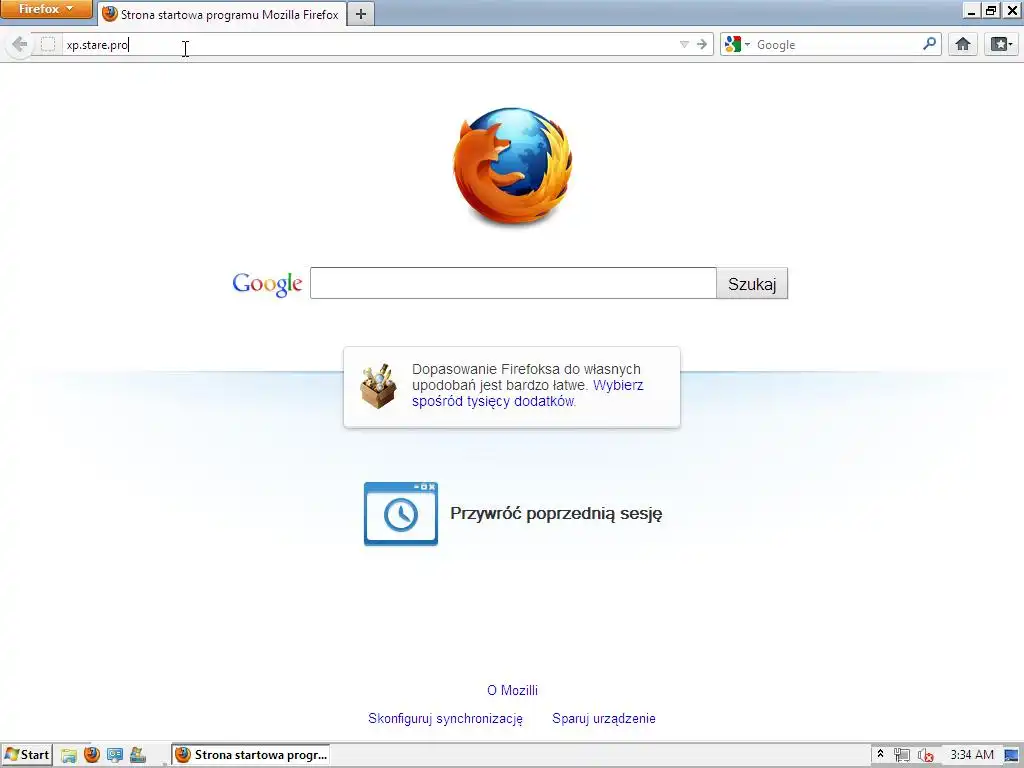1024x768 pixels.
Task: Click the main Google search box
Action: click(x=513, y=283)
